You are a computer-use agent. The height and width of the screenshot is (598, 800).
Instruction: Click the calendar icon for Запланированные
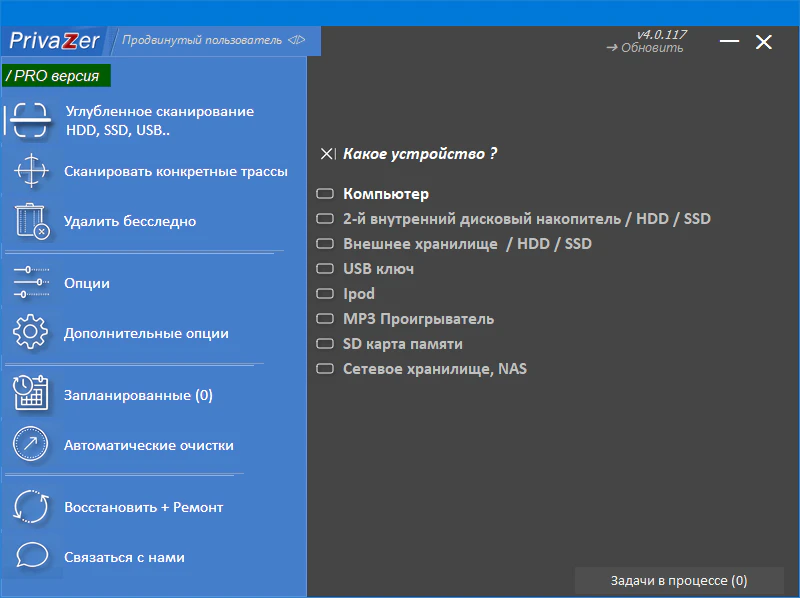pos(31,395)
